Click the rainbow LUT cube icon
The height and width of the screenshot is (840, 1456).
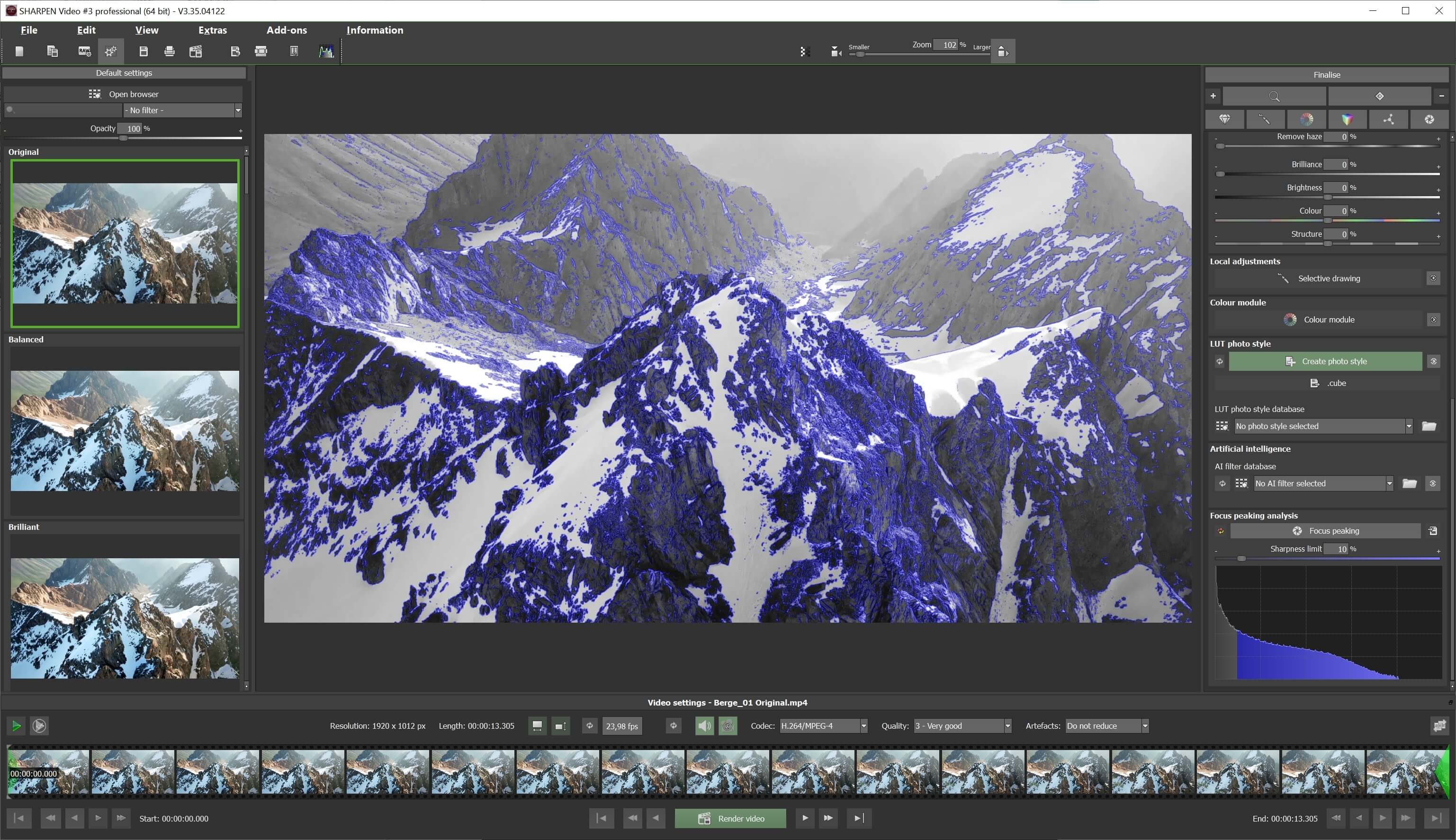tap(1347, 119)
